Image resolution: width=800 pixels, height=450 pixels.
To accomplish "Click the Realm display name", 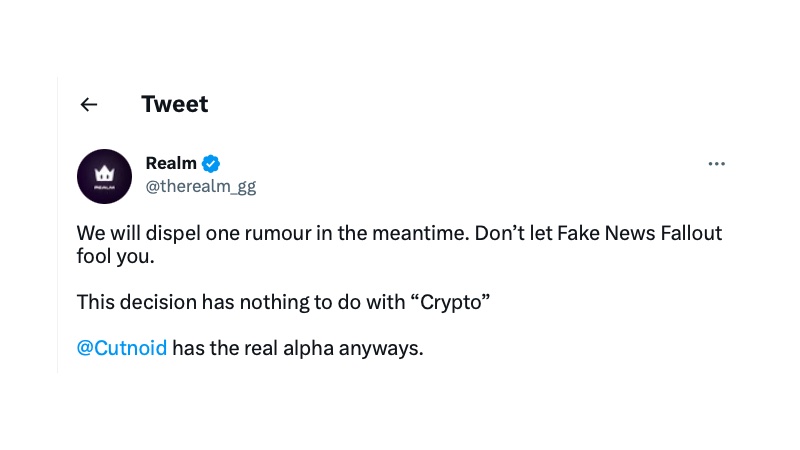I will tap(171, 163).
